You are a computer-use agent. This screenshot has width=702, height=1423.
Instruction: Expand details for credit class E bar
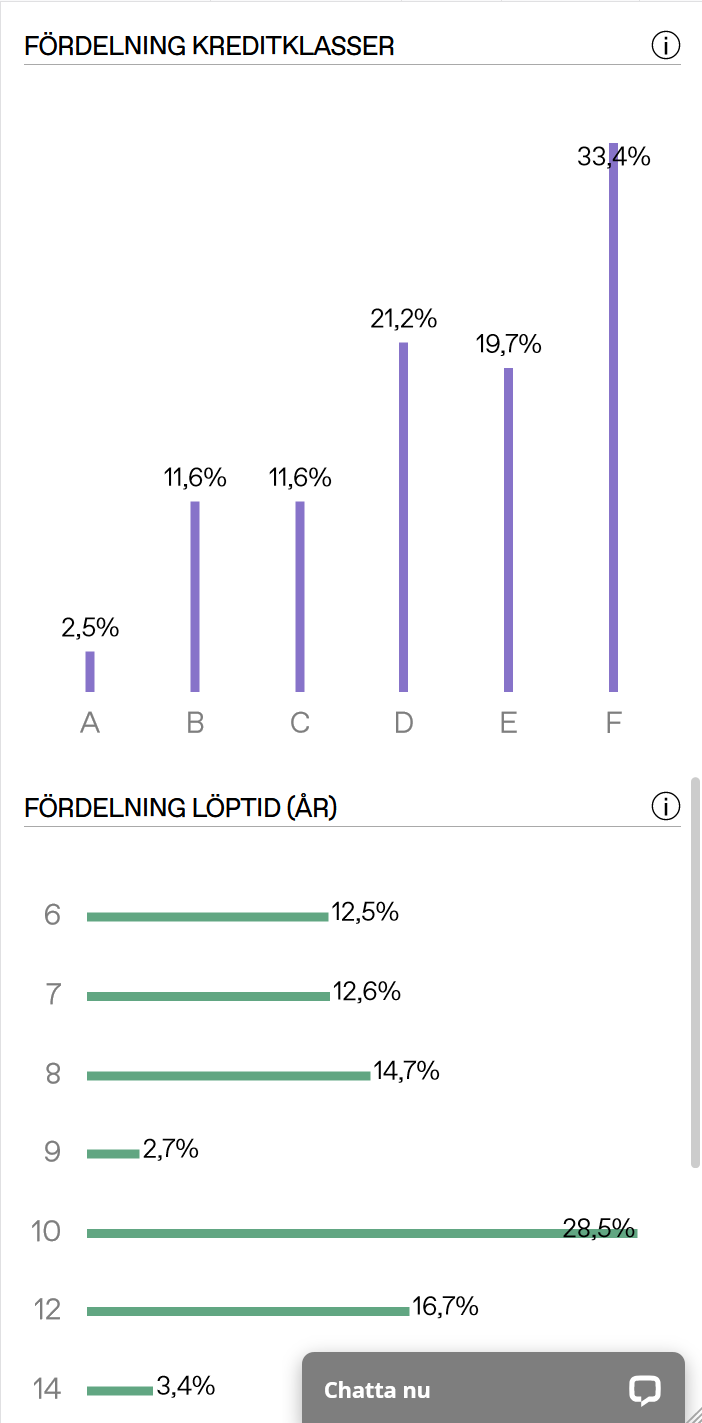pos(508,530)
